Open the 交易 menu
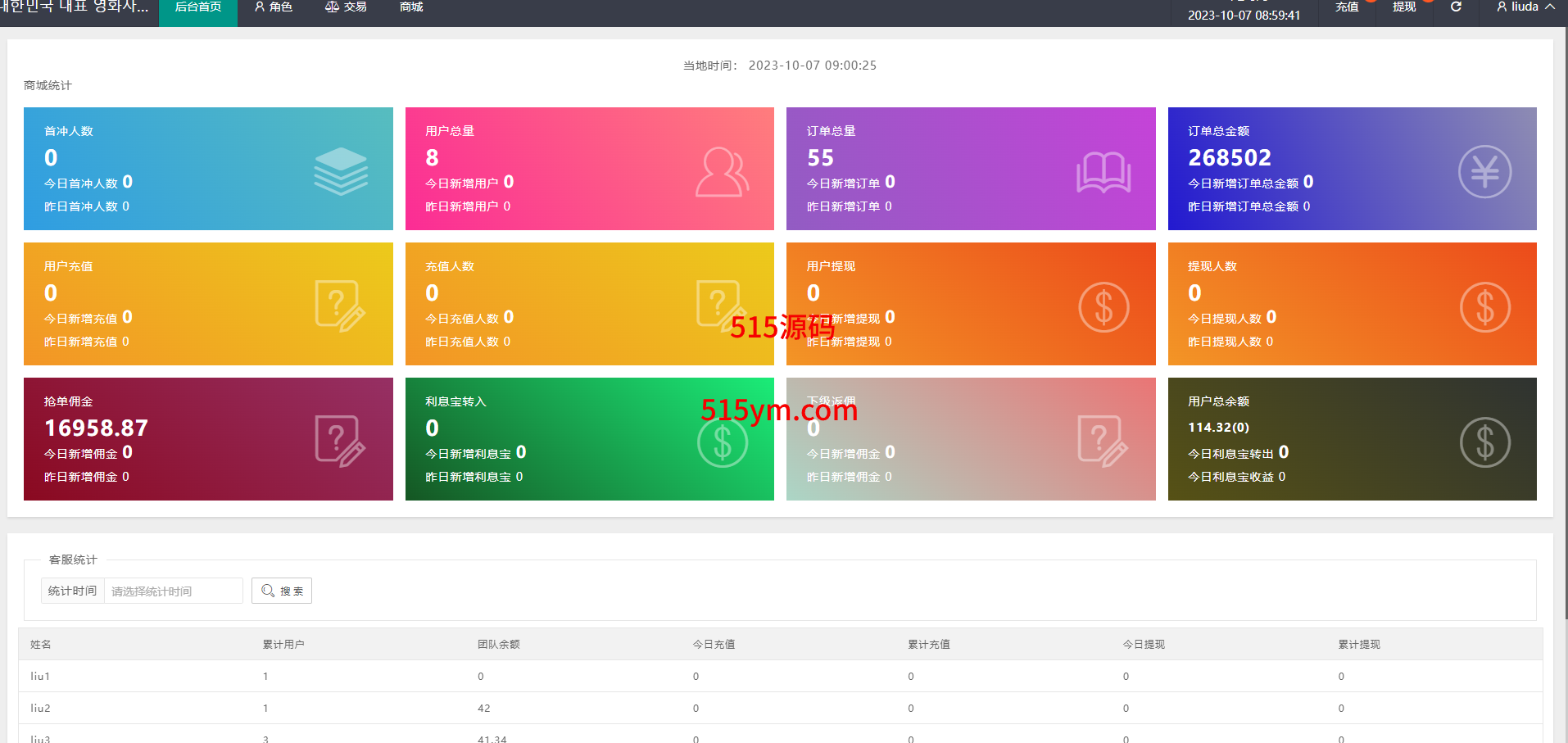Screen dimensions: 1568x743 [x=346, y=7]
